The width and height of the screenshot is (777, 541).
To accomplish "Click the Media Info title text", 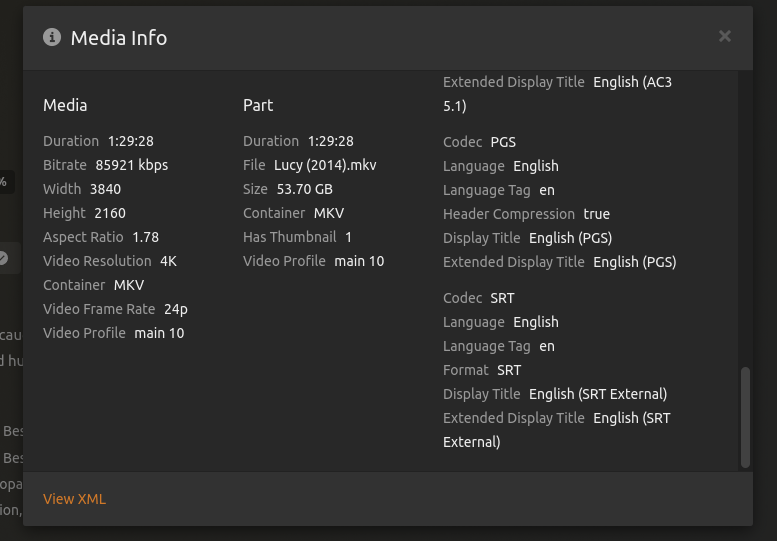I will click(118, 38).
